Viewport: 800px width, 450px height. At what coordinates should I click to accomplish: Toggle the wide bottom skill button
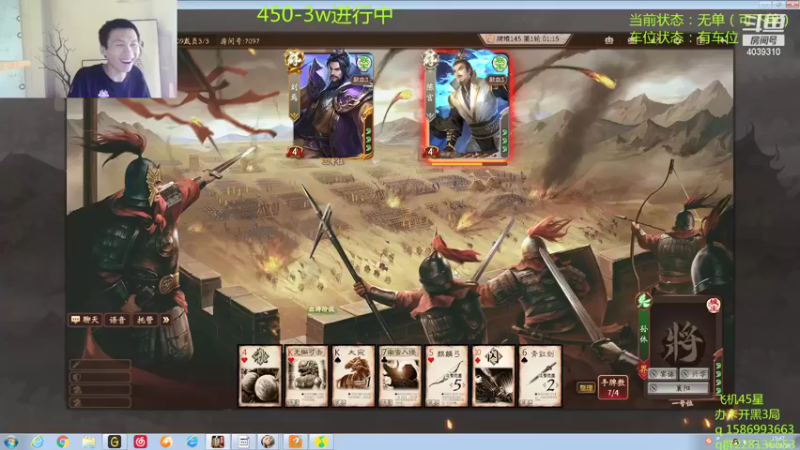coord(679,388)
